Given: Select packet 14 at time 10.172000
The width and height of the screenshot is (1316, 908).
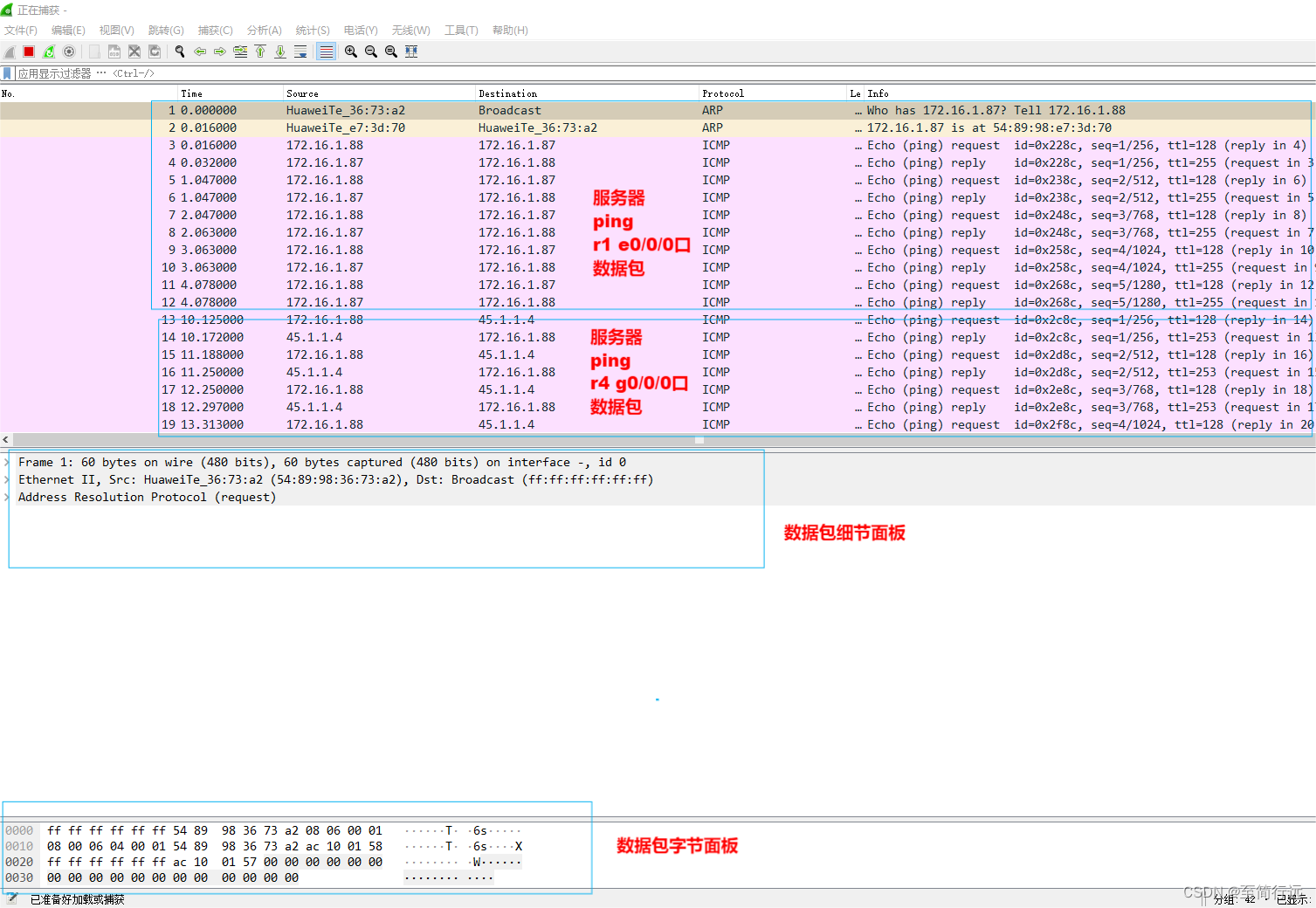Looking at the screenshot, I should pyautogui.click(x=658, y=337).
